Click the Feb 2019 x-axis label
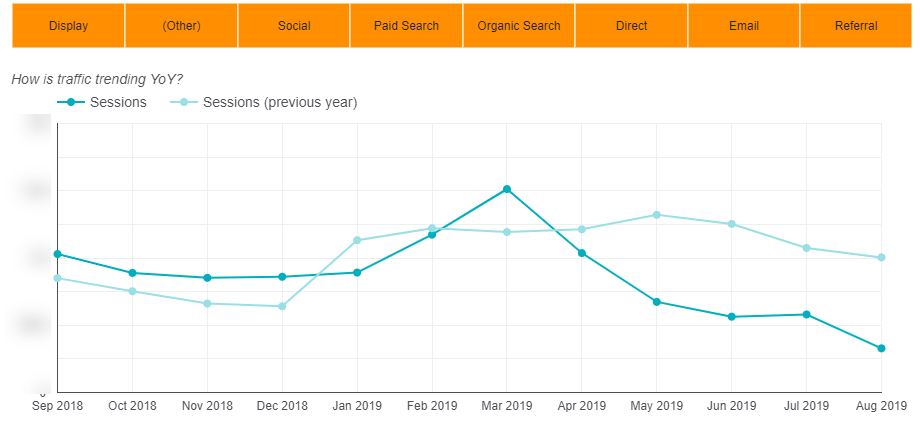 (432, 406)
